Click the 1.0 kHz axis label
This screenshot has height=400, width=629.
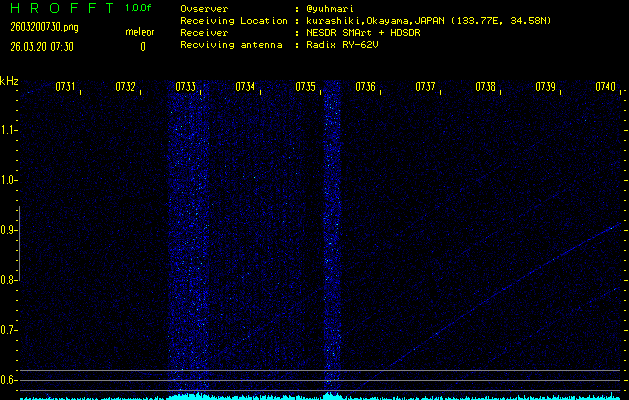pyautogui.click(x=7, y=181)
